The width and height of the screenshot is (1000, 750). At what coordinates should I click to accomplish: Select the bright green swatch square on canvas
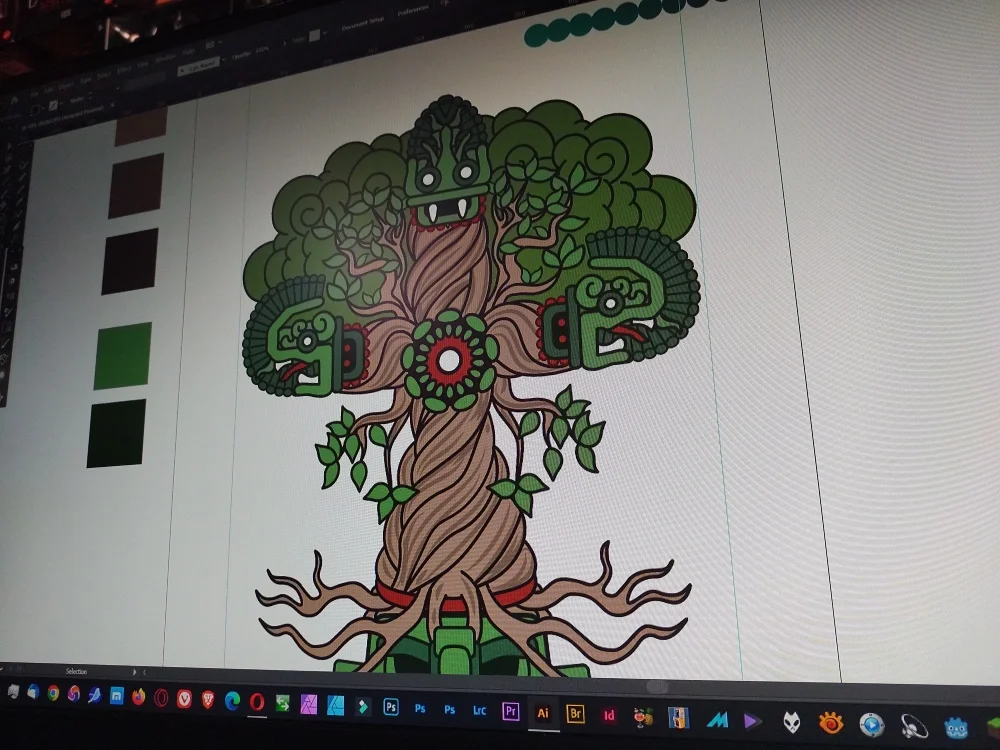[x=123, y=355]
